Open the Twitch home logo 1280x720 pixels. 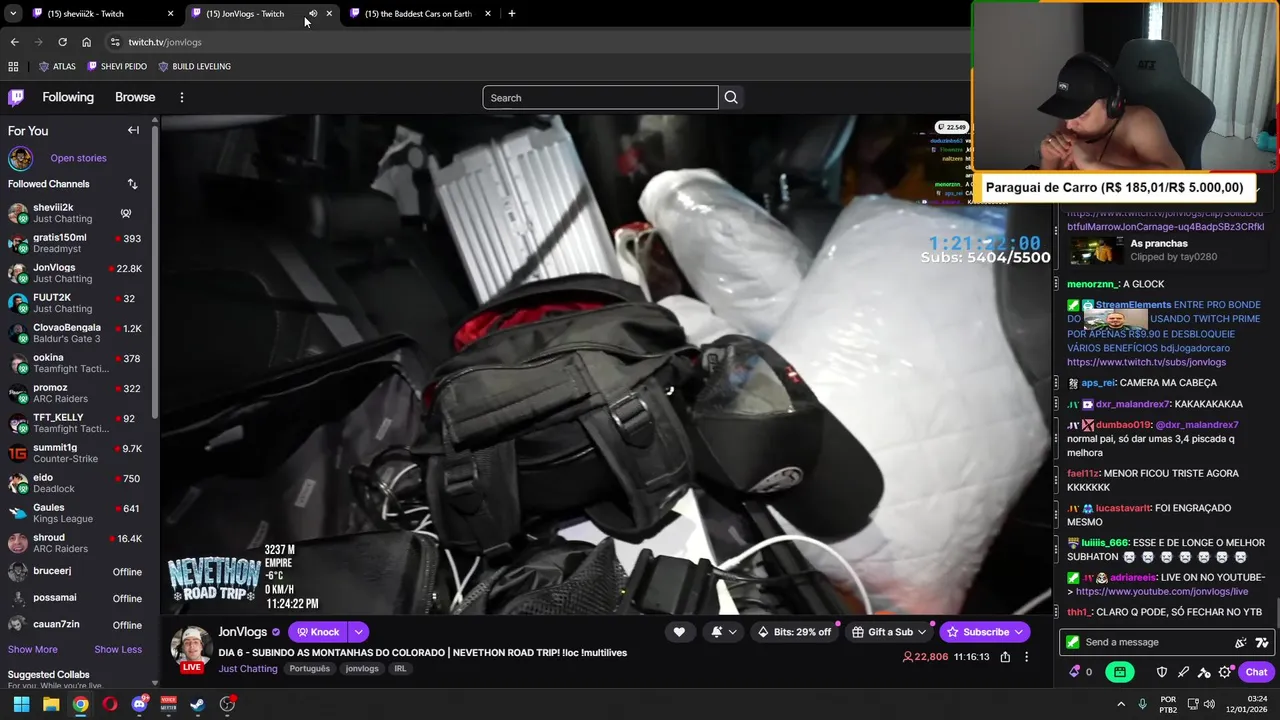(16, 97)
